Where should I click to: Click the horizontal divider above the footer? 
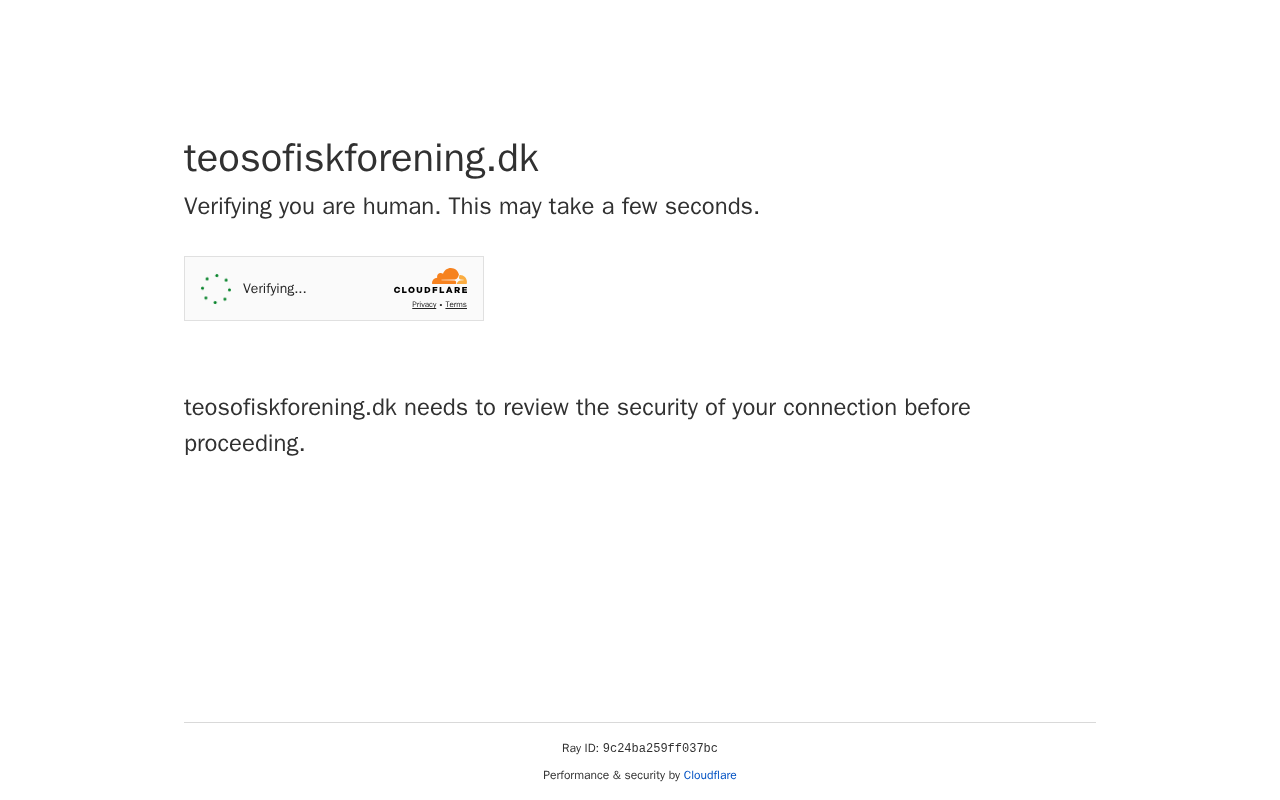(640, 722)
